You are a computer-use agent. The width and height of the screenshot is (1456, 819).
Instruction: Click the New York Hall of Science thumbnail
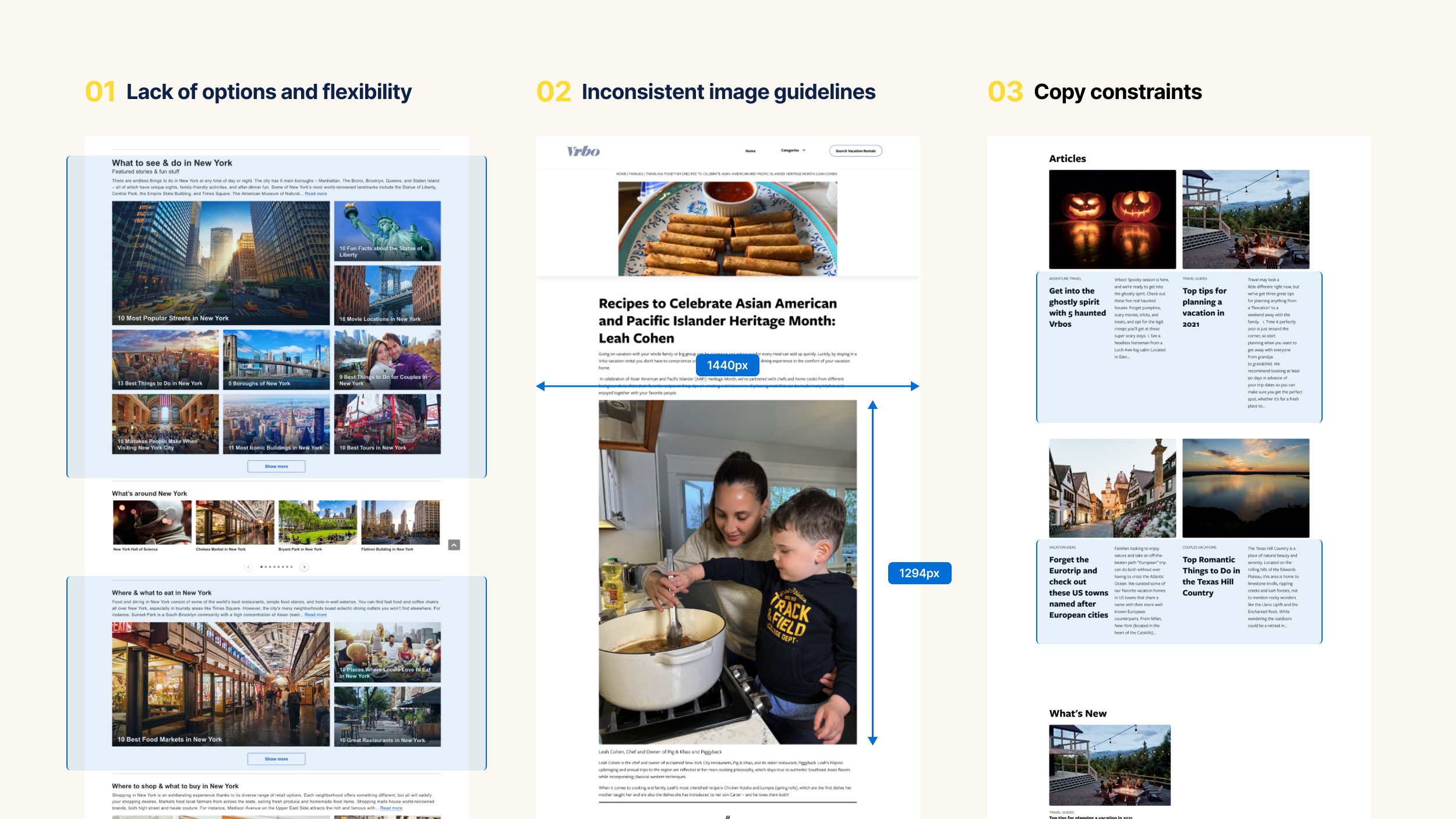pos(152,523)
